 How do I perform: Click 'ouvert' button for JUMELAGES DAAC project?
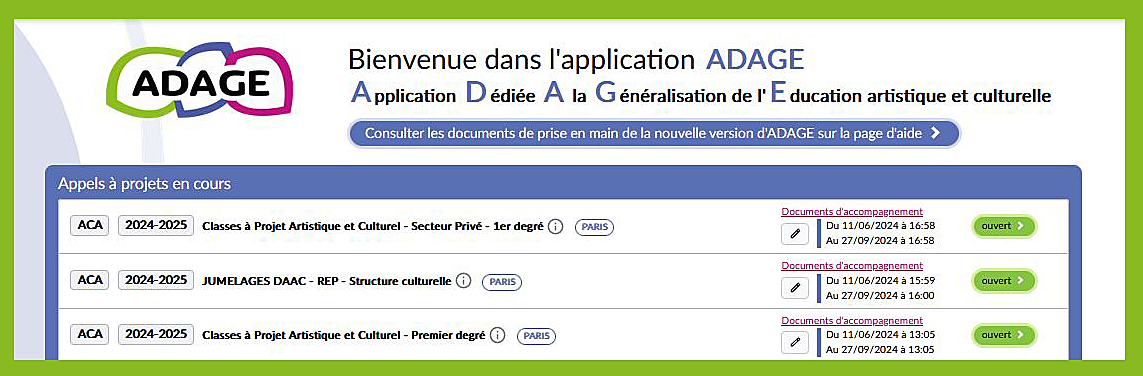click(x=1003, y=281)
